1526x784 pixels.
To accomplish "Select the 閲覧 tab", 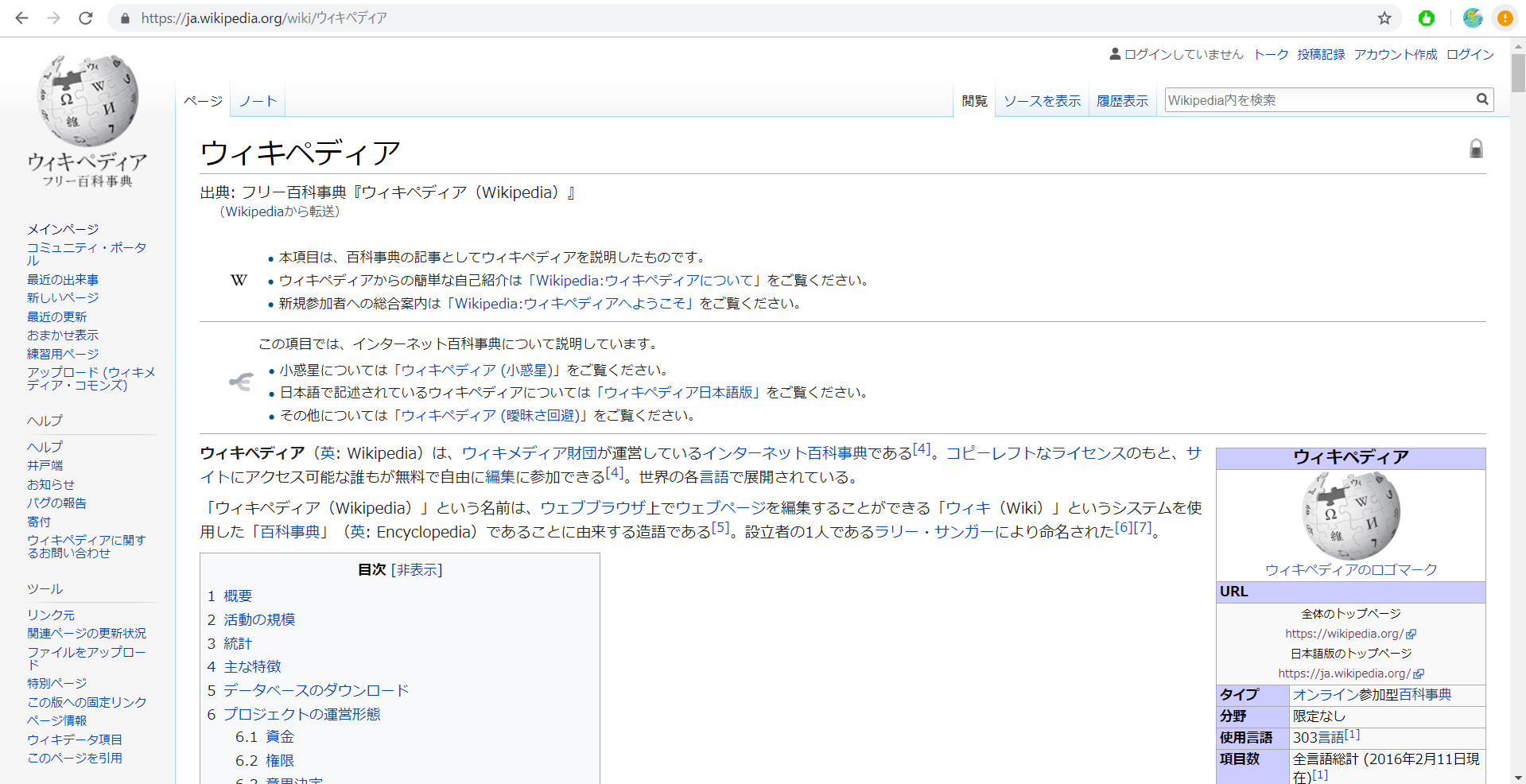I will tap(974, 101).
